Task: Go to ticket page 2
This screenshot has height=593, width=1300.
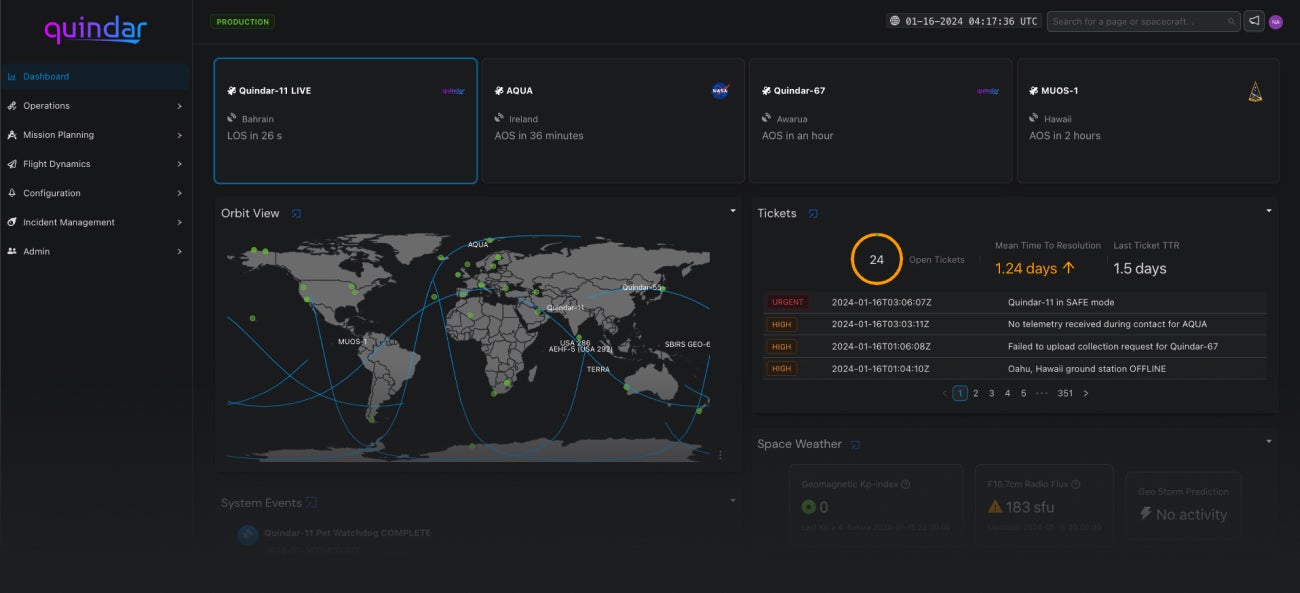Action: coord(976,393)
